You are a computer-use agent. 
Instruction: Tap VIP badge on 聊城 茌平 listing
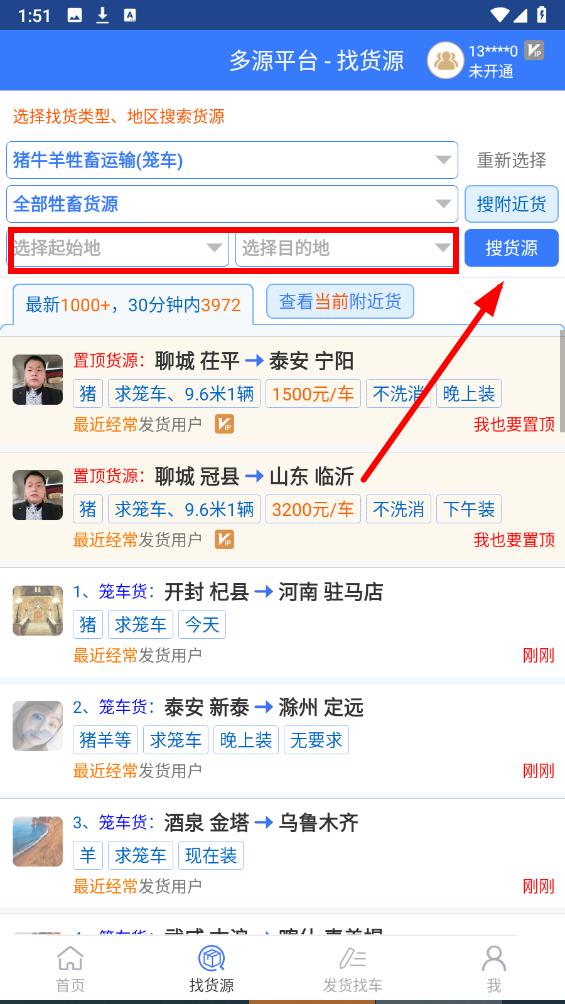pyautogui.click(x=224, y=424)
